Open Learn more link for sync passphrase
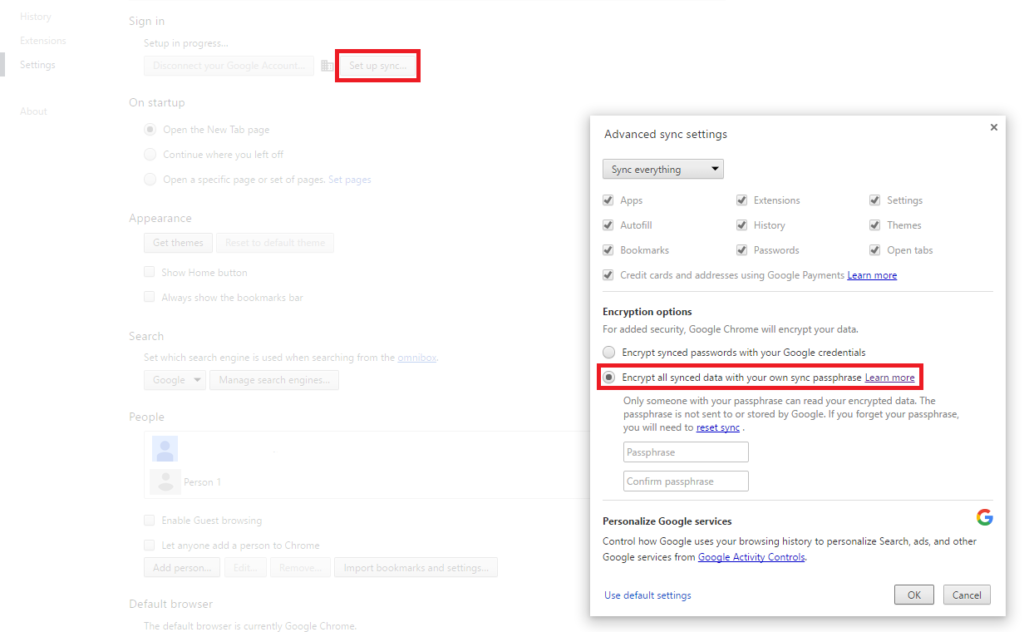 point(889,377)
